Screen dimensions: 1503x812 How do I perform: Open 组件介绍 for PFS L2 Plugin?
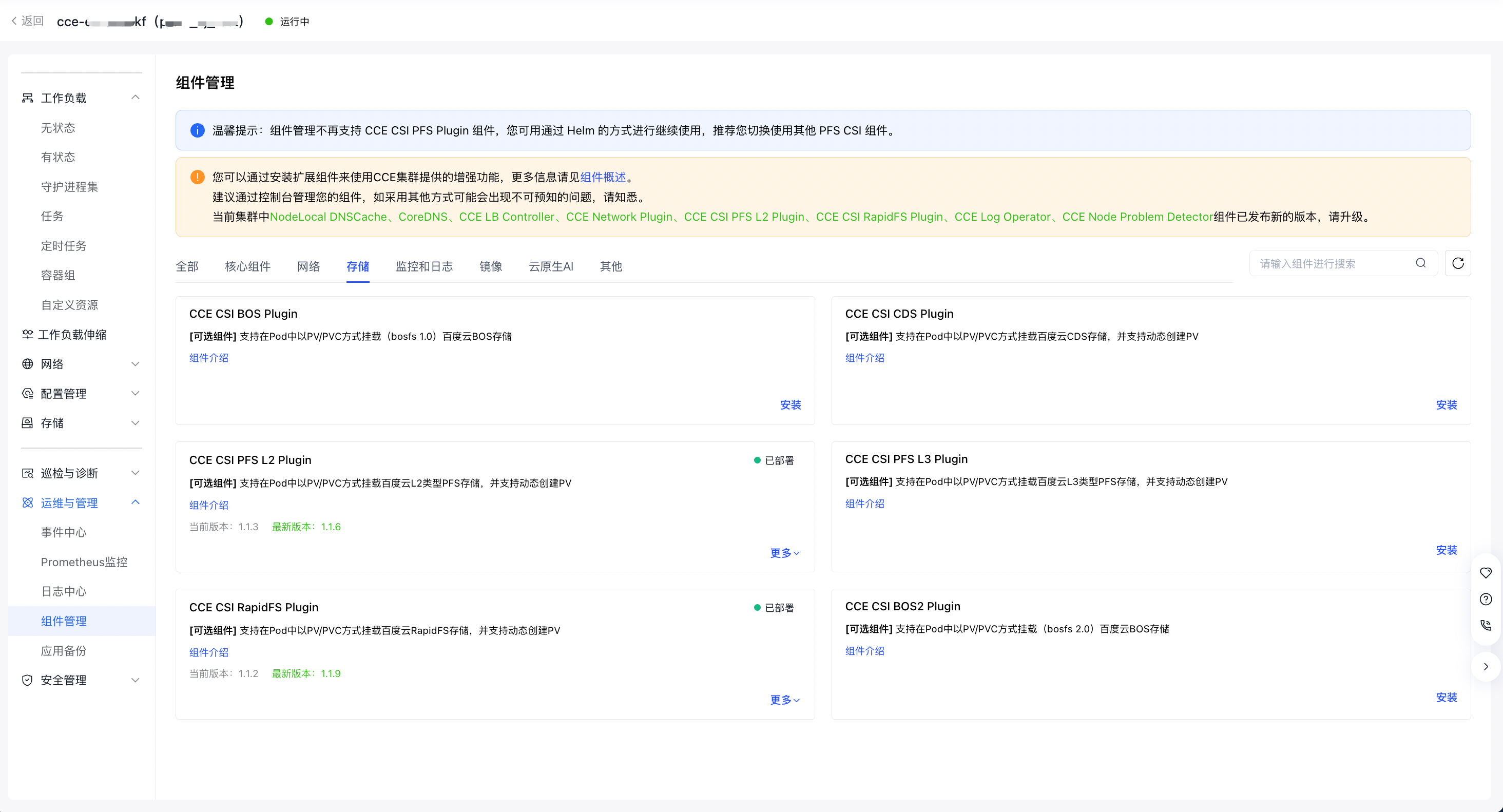[209, 505]
